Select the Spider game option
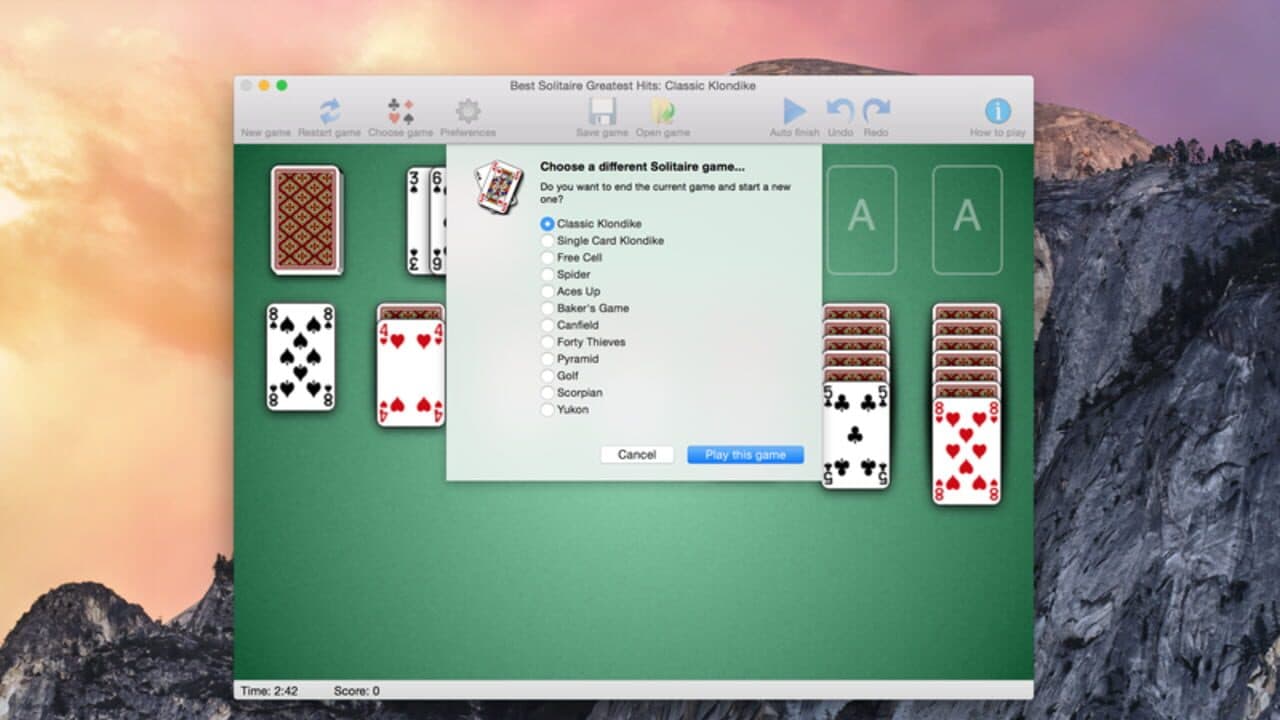Image resolution: width=1280 pixels, height=720 pixels. (565, 275)
